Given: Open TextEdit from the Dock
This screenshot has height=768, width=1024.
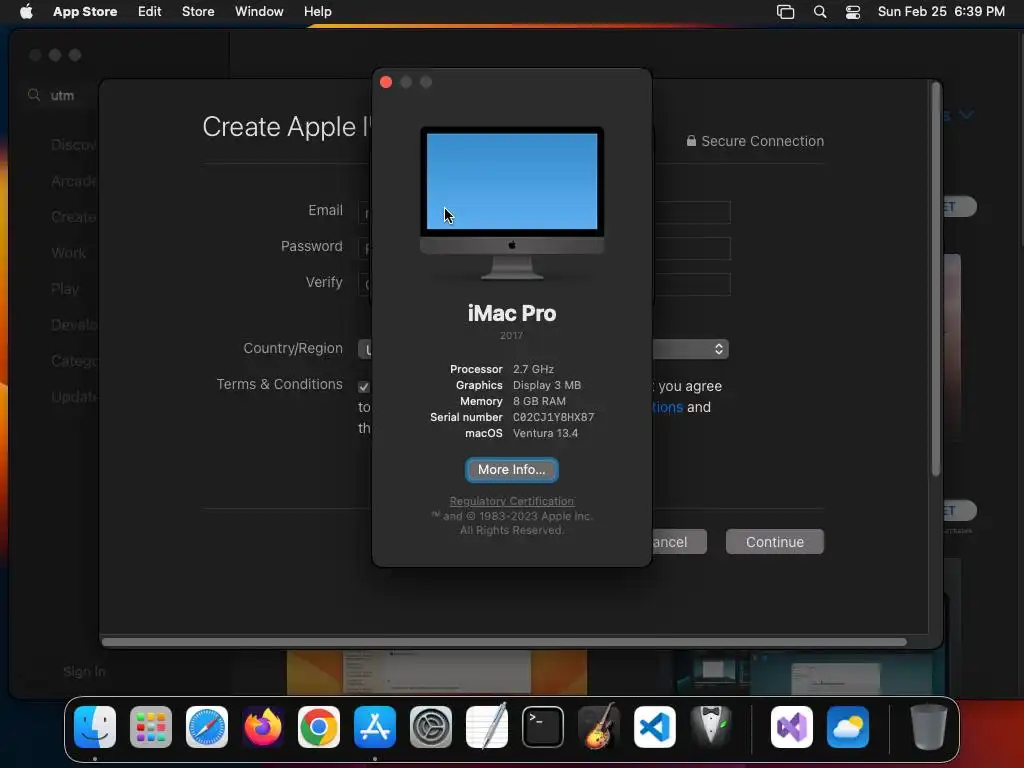Looking at the screenshot, I should (x=487, y=727).
